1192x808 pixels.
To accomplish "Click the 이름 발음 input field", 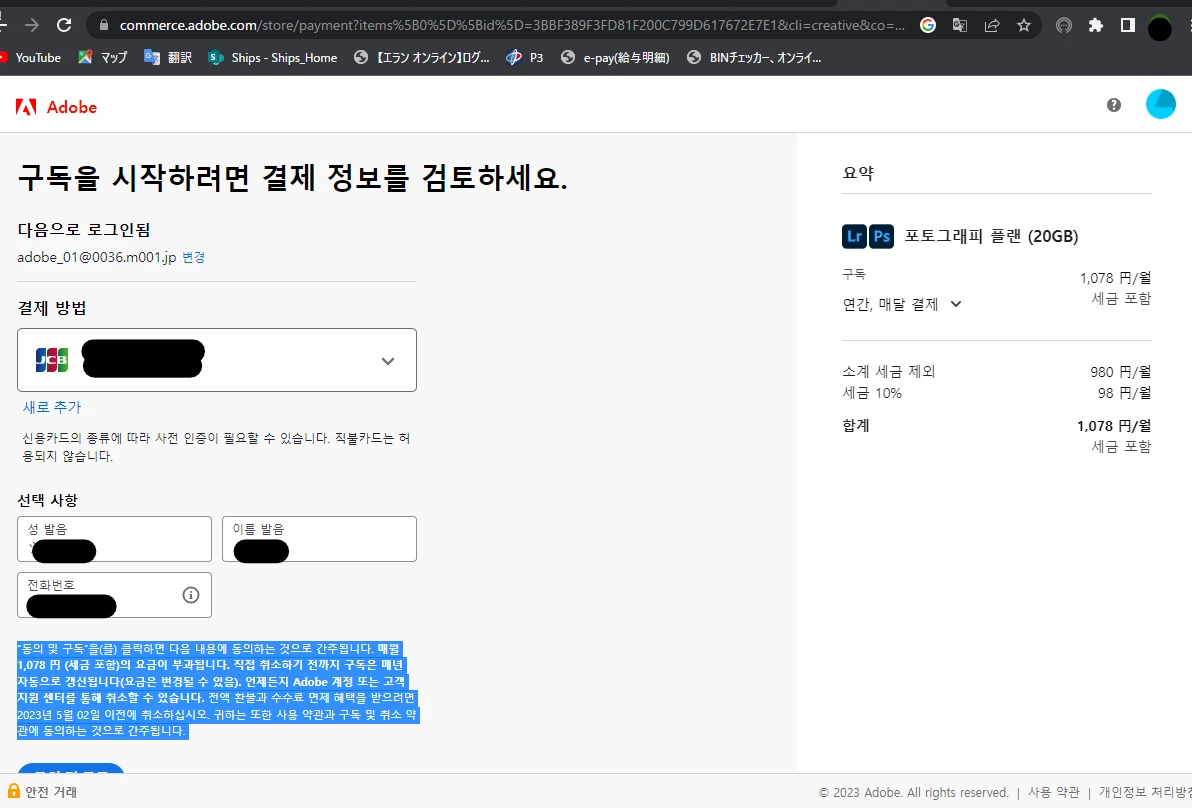I will point(319,539).
